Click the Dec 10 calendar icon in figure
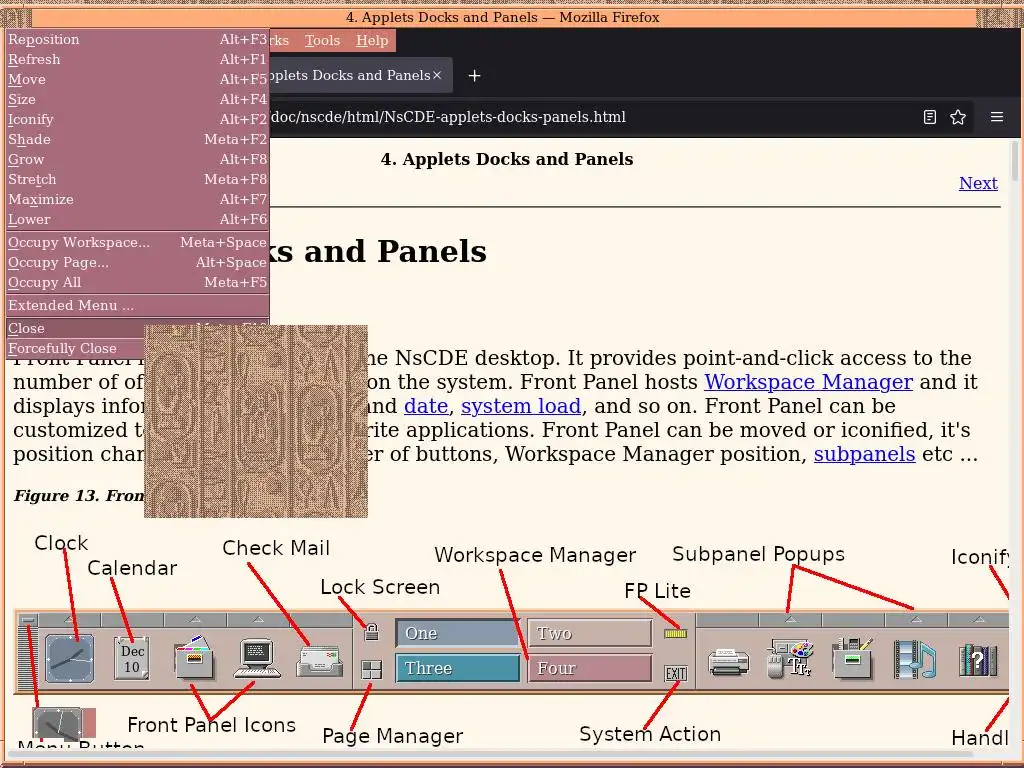 (x=132, y=658)
